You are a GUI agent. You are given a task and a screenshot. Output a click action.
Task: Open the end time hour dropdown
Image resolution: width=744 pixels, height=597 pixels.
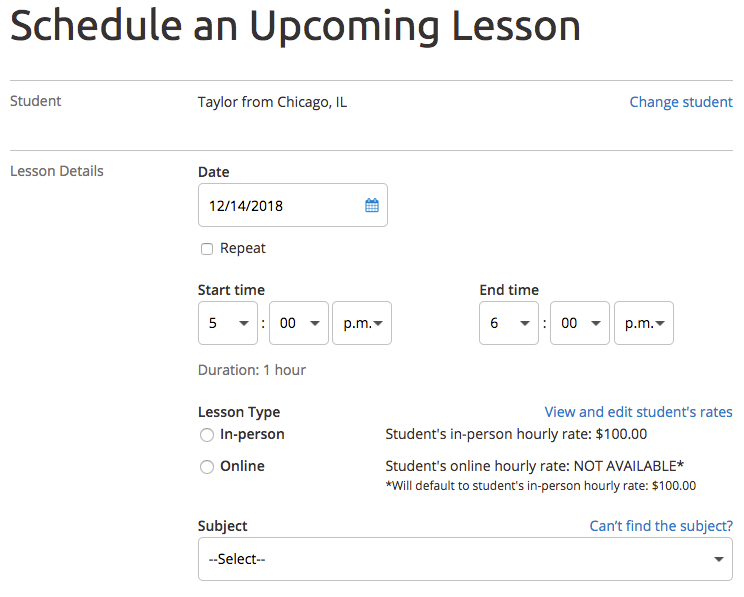[510, 323]
